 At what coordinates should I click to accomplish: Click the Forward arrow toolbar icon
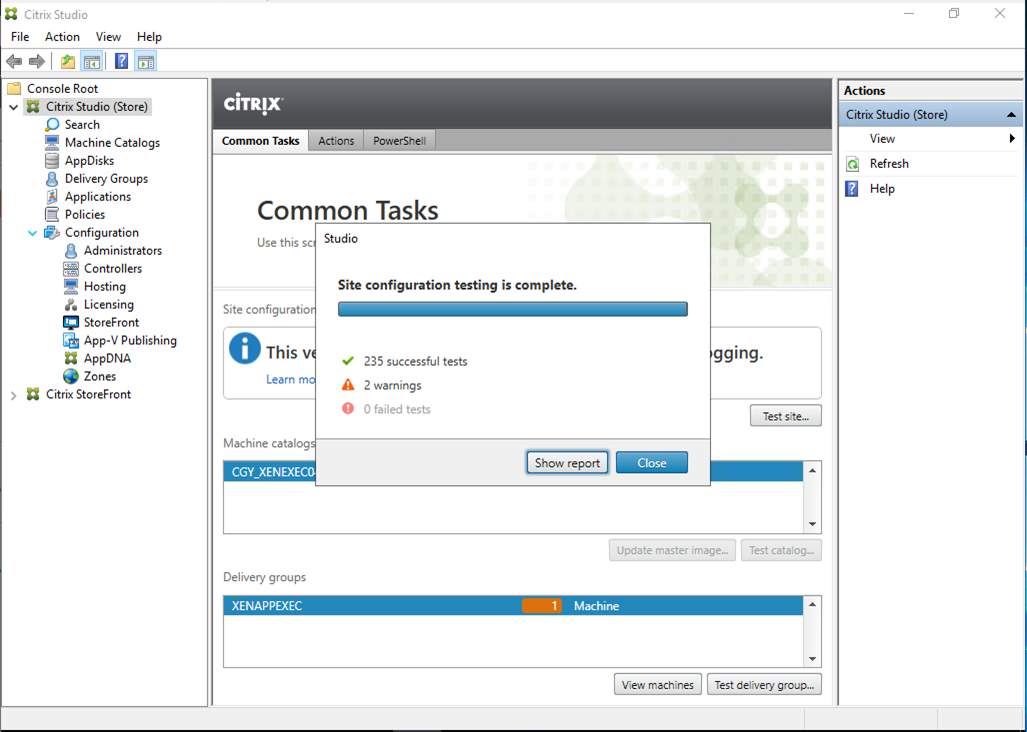[37, 62]
